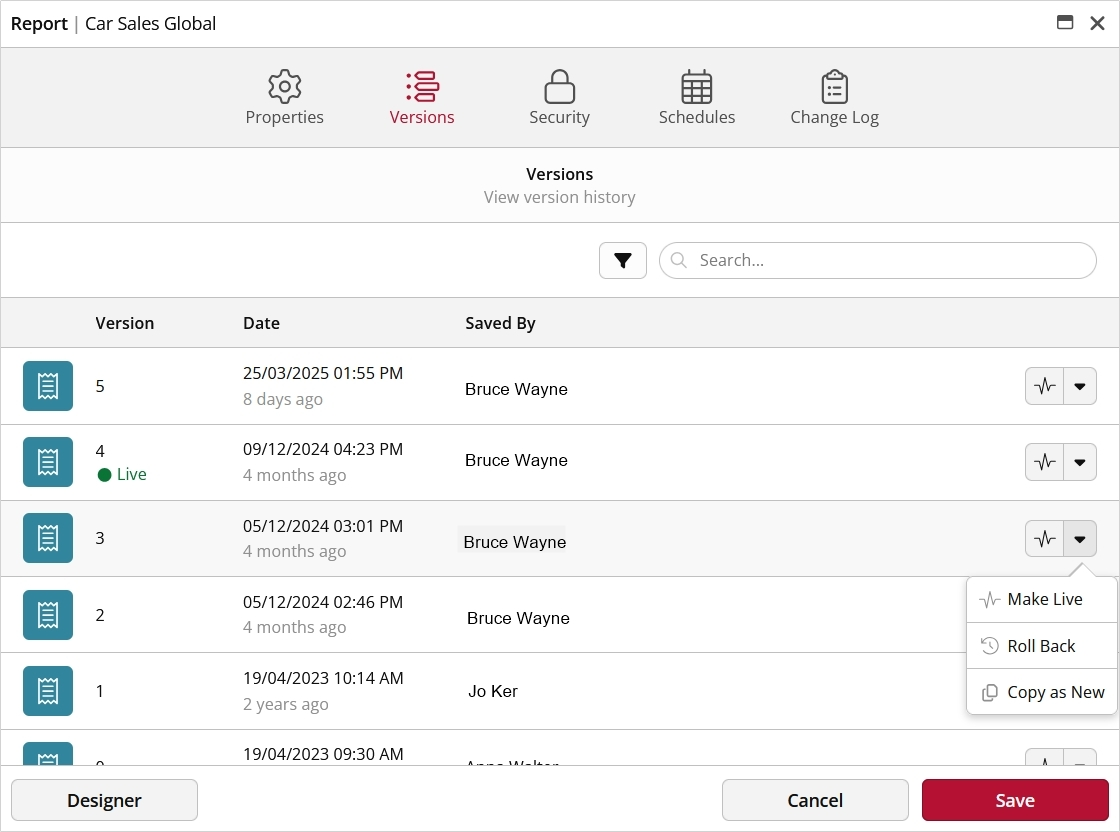Open report icon for version 3

point(48,538)
